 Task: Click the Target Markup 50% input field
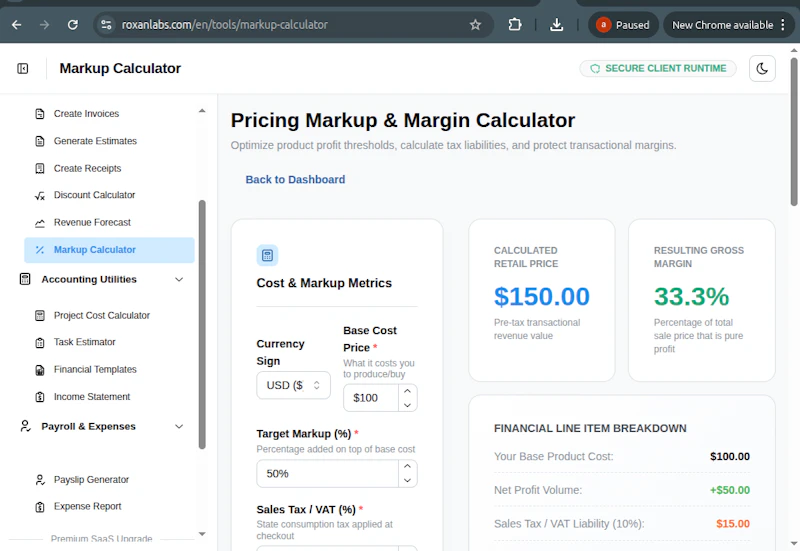[x=328, y=473]
